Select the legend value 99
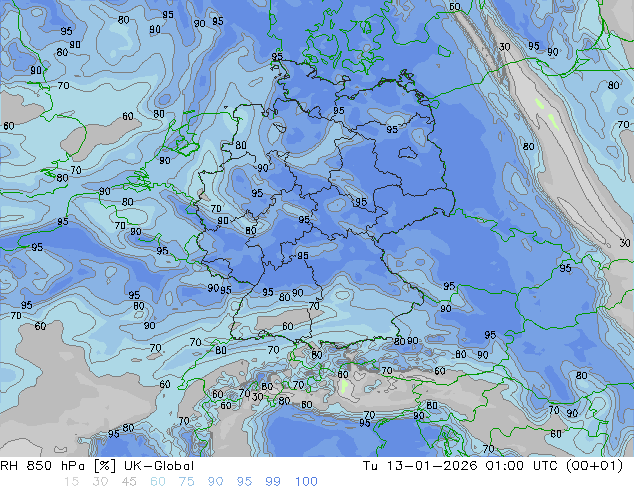 273,482
